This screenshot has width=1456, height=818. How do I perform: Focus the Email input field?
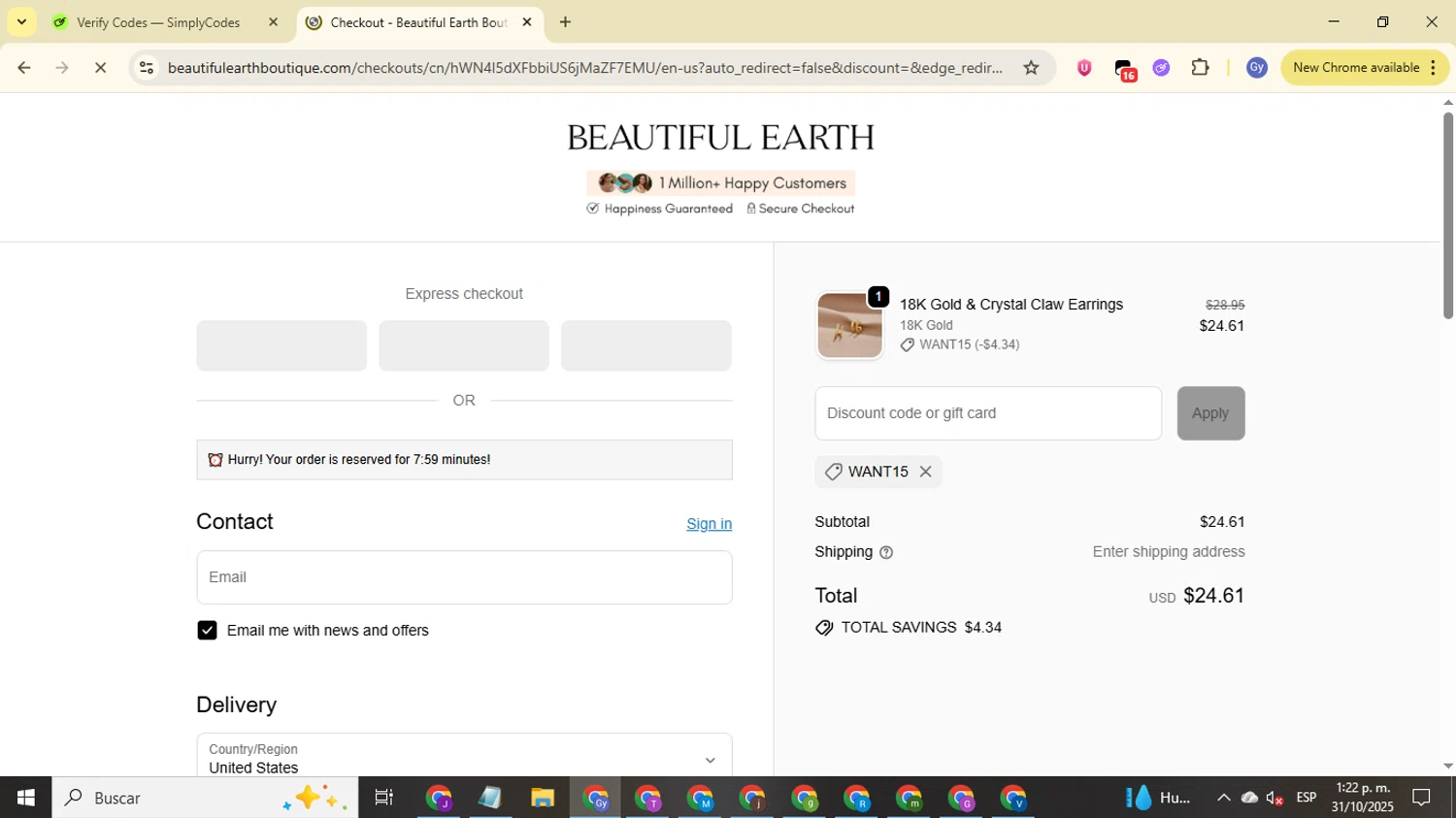(464, 577)
